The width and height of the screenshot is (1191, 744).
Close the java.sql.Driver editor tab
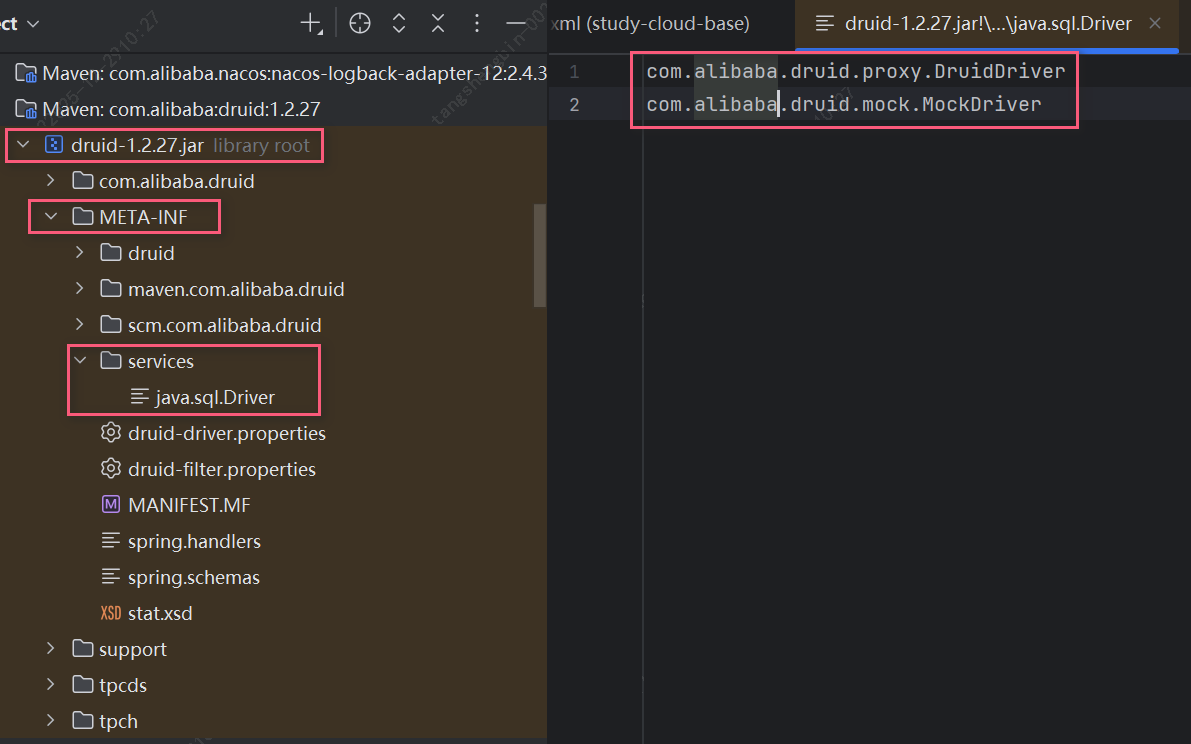(x=1155, y=24)
